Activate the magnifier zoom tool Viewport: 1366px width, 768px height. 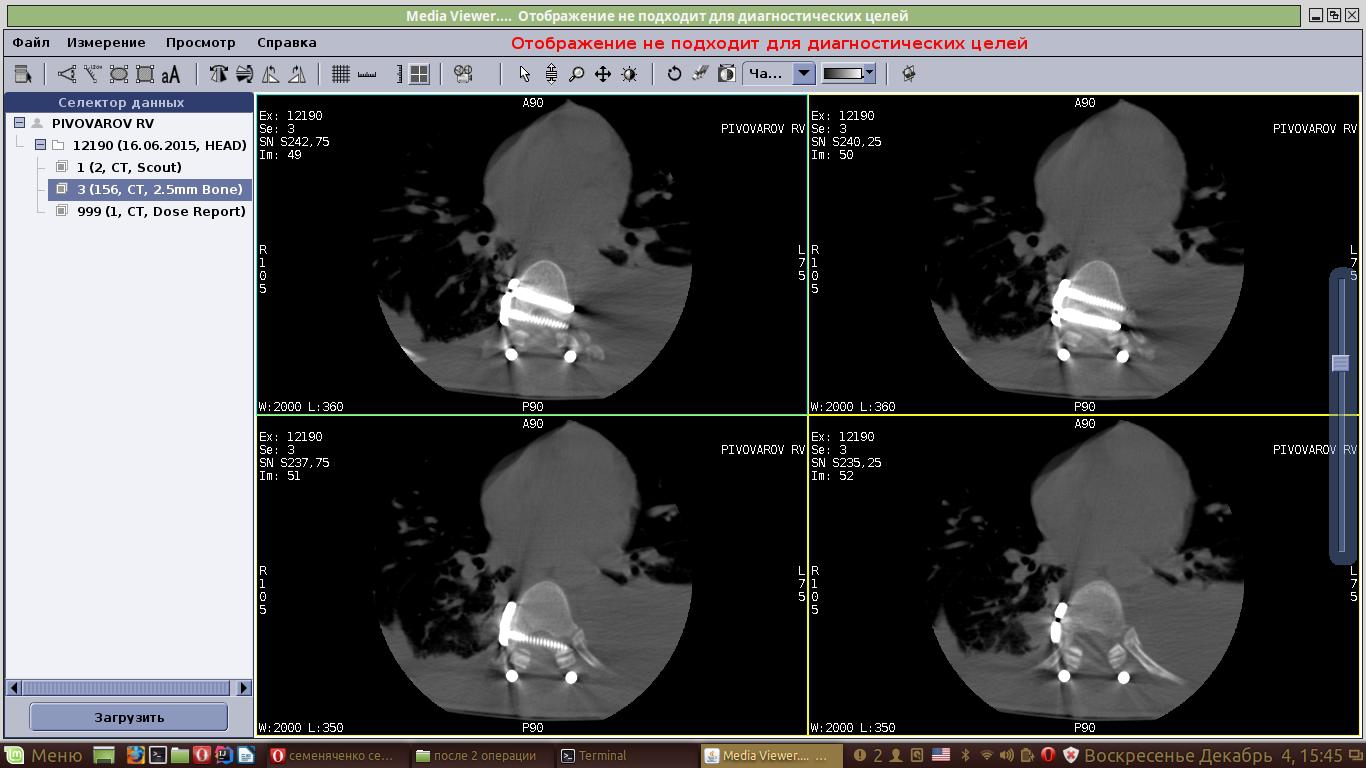click(x=576, y=74)
